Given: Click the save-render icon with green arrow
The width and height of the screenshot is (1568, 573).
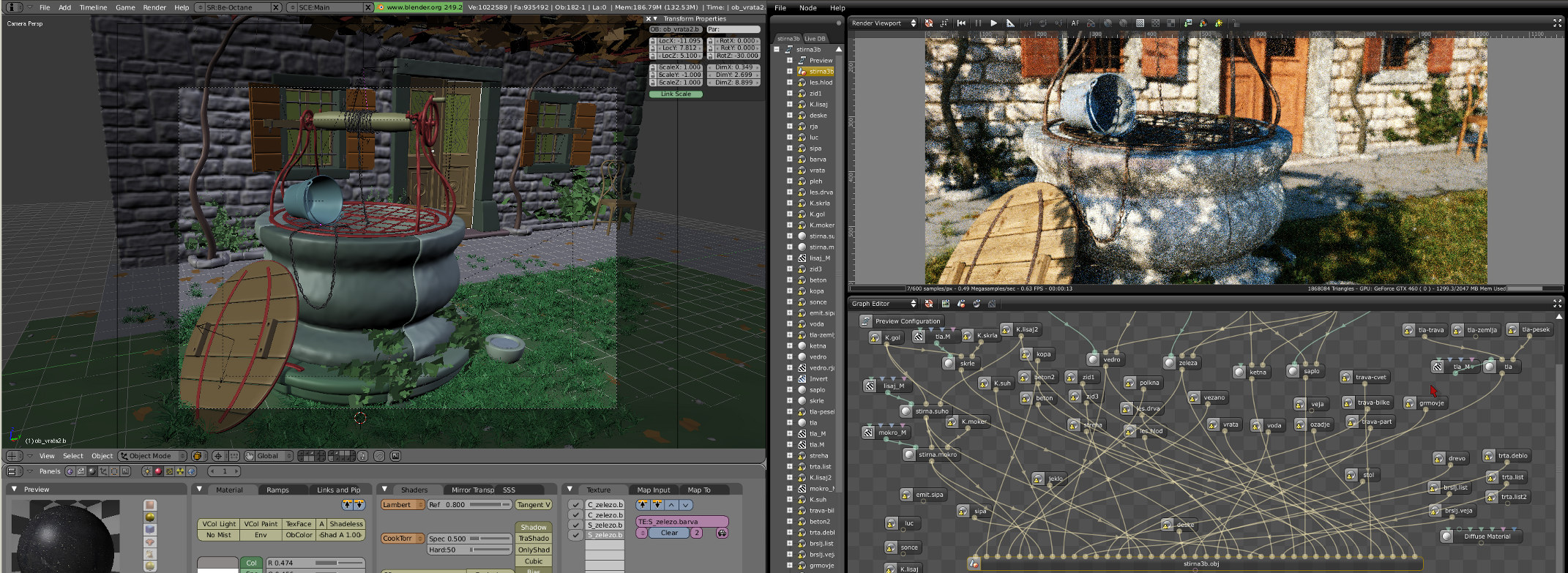Looking at the screenshot, I should click(1188, 23).
